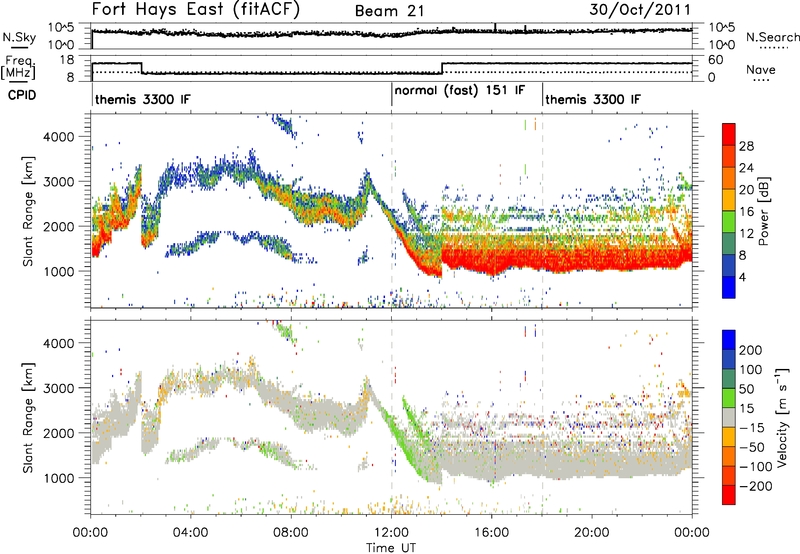The height and width of the screenshot is (554, 800).
Task: Select the light green Velocity color bar segment
Action: [729, 398]
